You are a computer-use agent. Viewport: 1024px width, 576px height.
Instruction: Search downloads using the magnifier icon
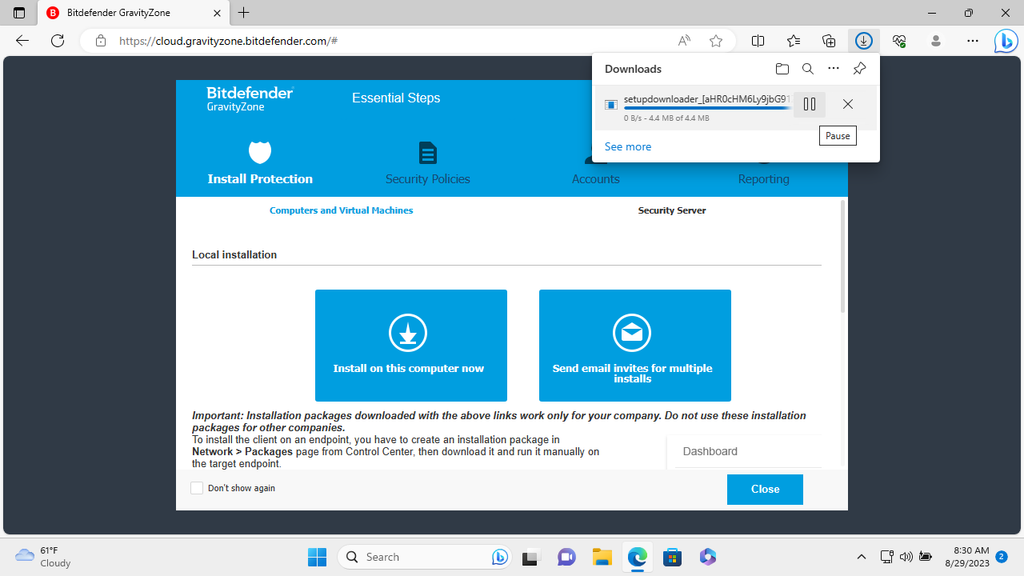point(808,68)
